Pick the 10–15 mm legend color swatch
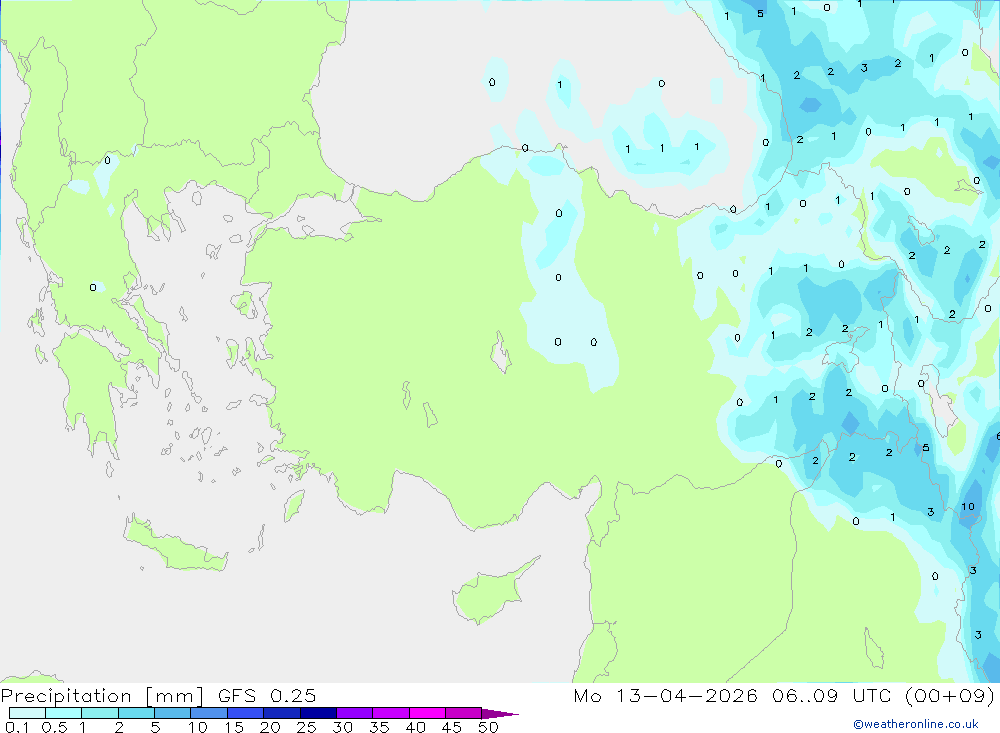This screenshot has height=733, width=1000. [x=209, y=713]
